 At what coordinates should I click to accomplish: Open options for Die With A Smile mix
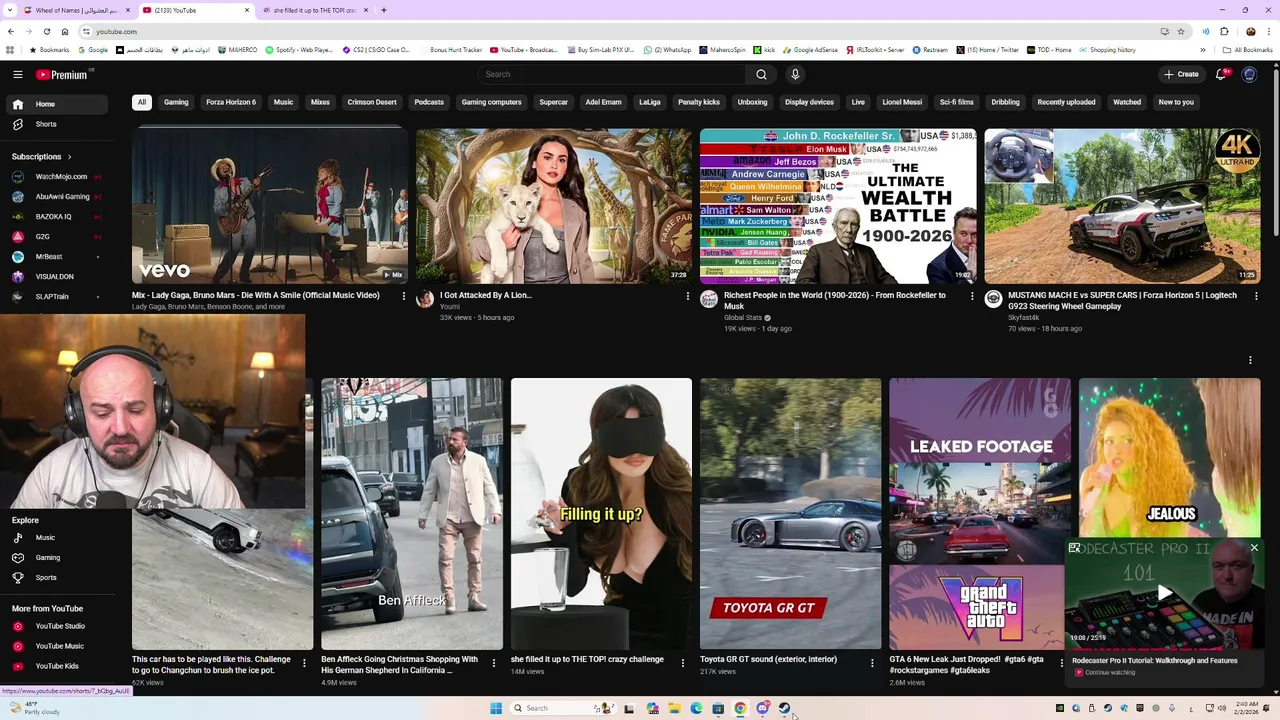[404, 296]
